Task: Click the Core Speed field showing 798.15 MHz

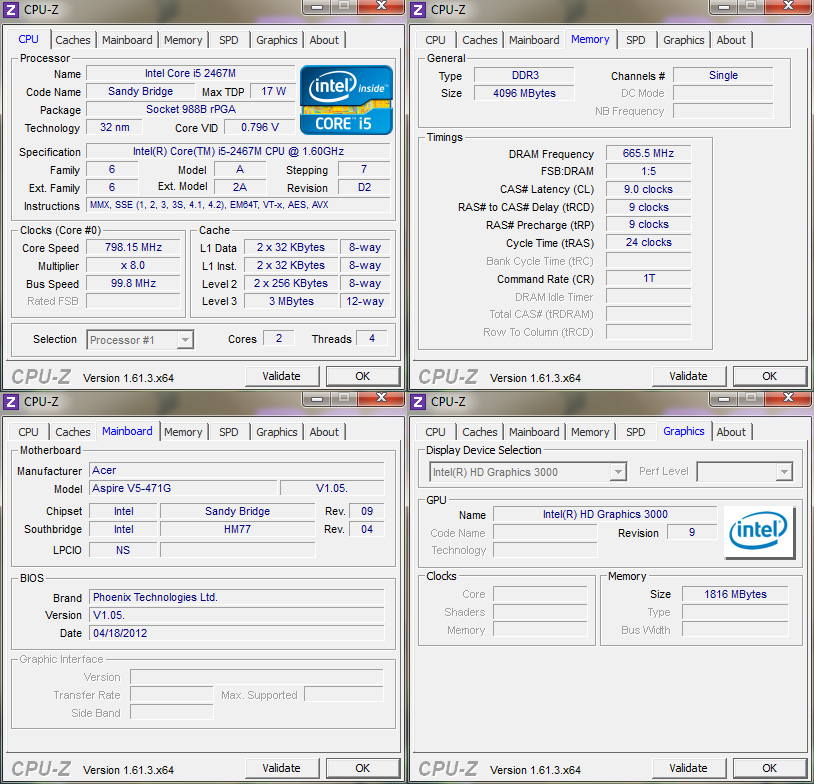Action: pos(132,246)
